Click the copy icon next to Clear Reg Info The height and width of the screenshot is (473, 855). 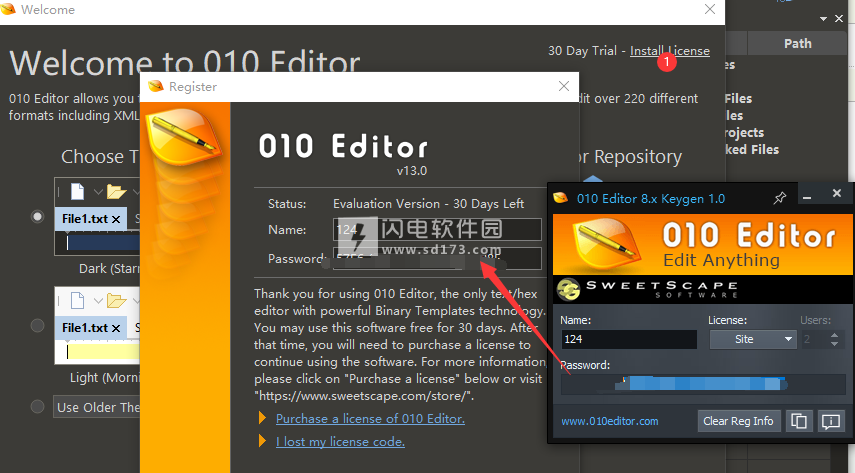(x=799, y=421)
